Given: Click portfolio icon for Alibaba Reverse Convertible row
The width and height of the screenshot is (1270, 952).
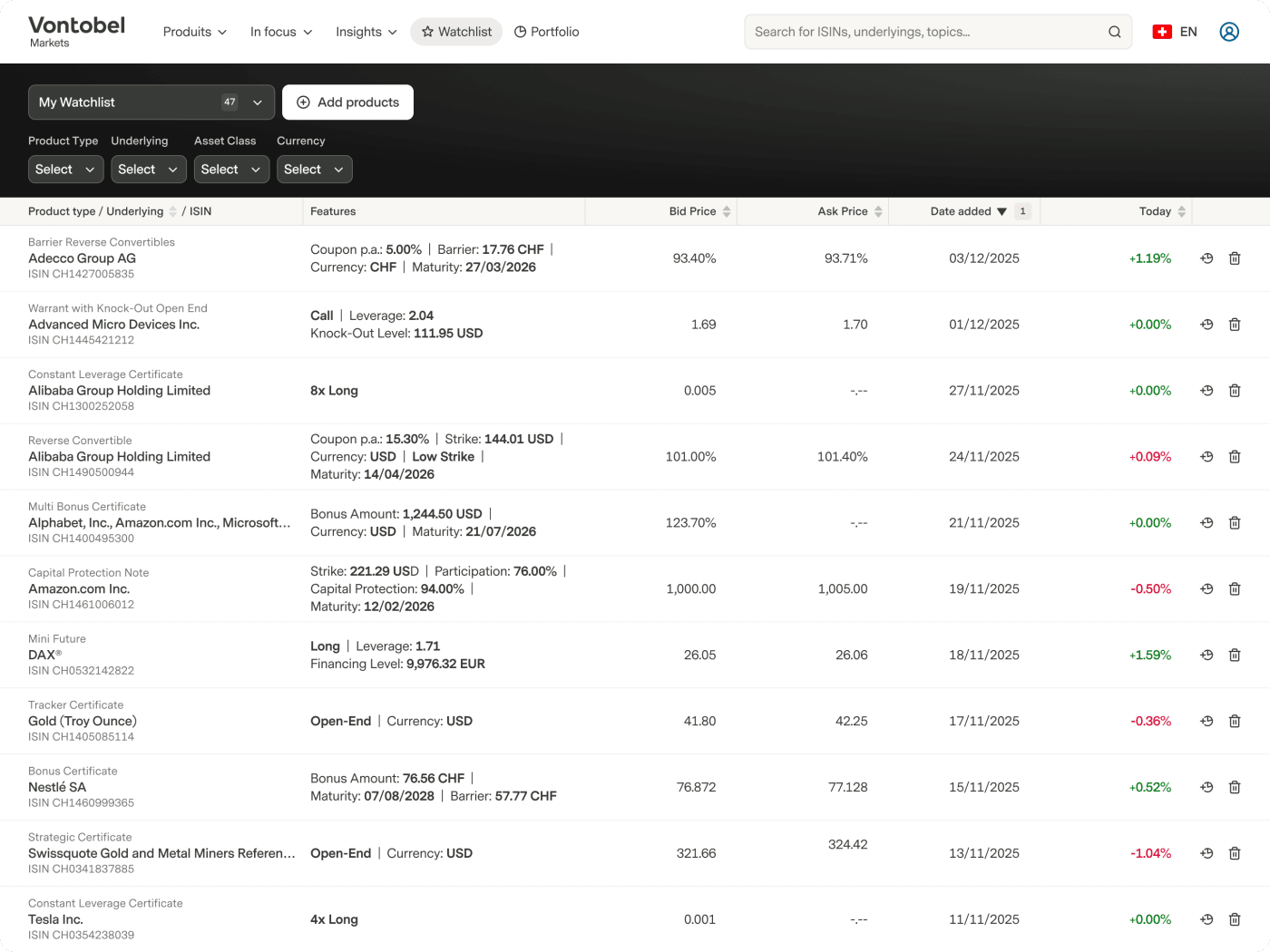Looking at the screenshot, I should pyautogui.click(x=1206, y=457).
